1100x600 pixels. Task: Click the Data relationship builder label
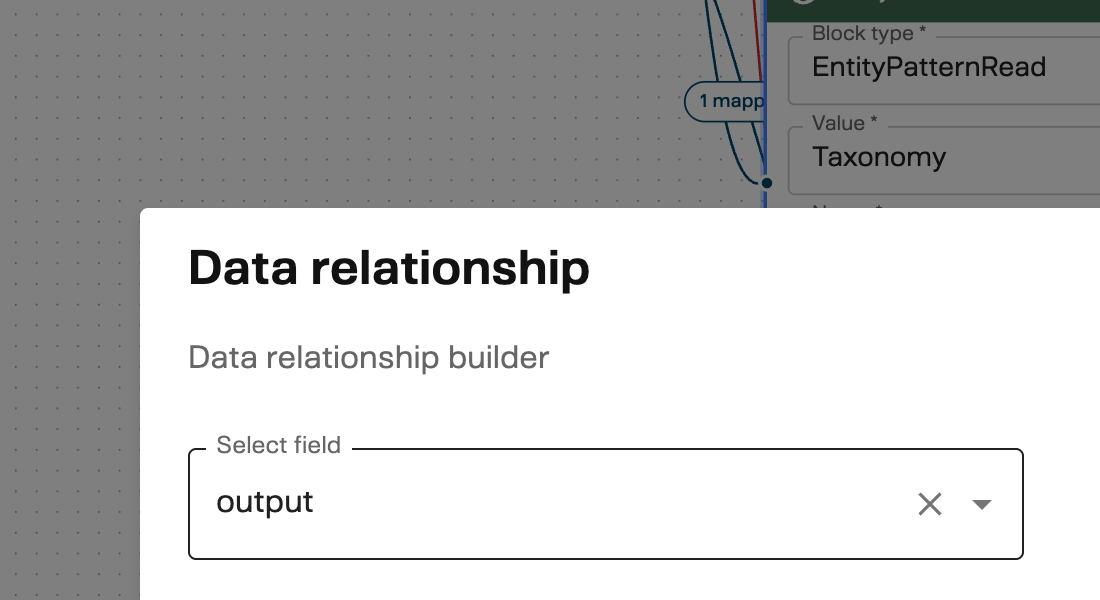[368, 357]
